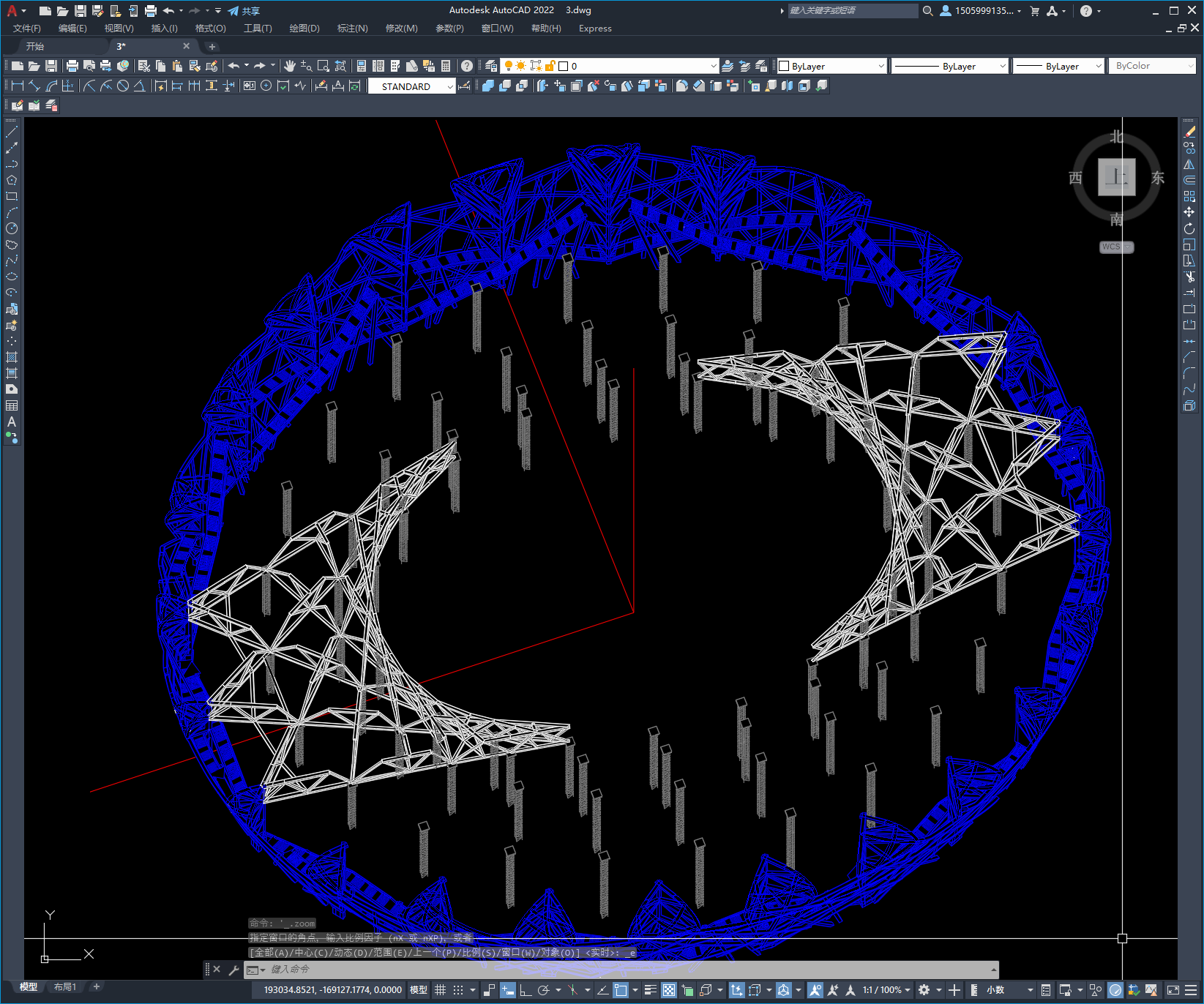Click the keyword search box in title bar

[853, 11]
